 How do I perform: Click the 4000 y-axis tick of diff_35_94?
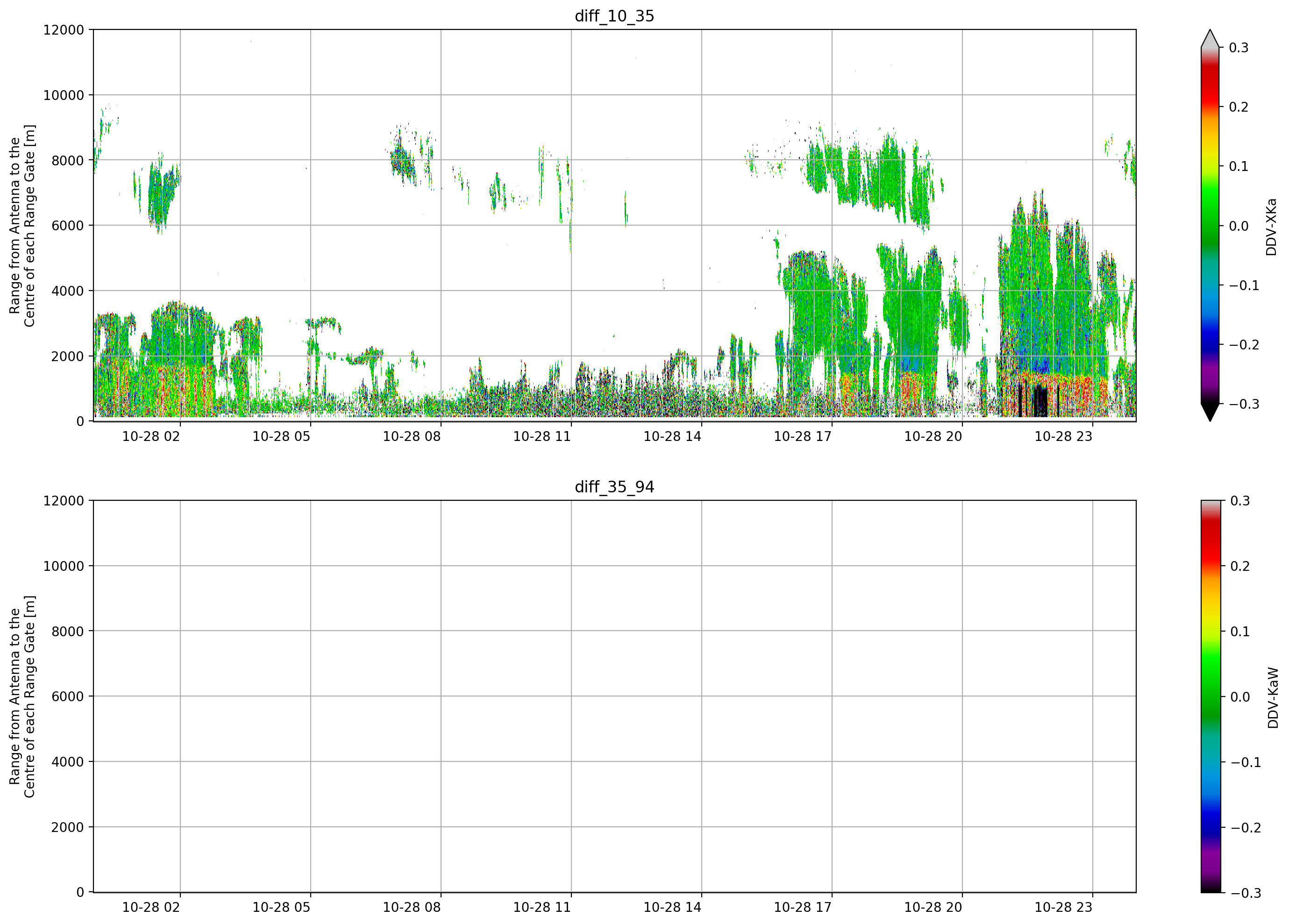point(68,762)
